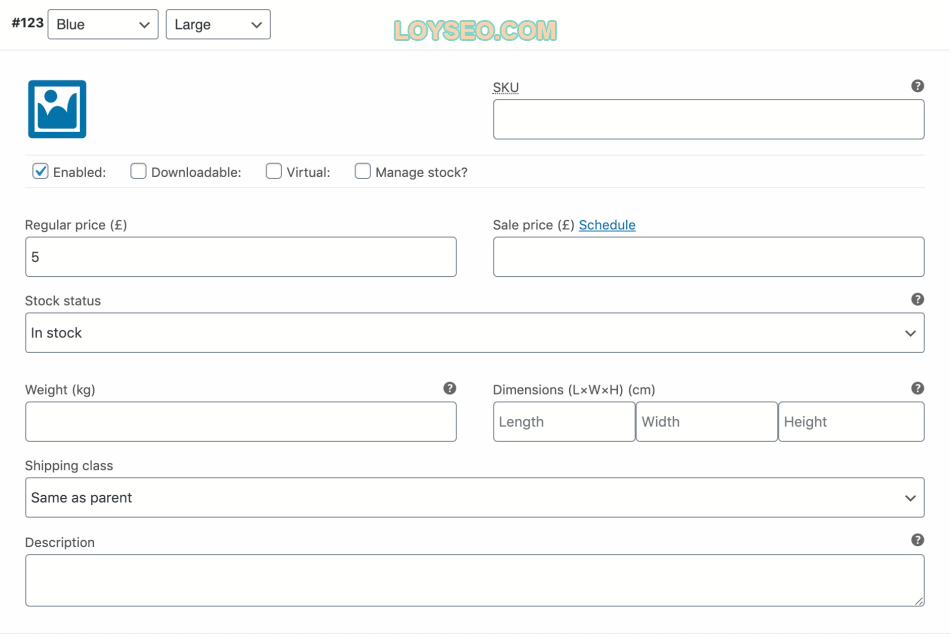Click the #123 variation ID label

pyautogui.click(x=28, y=23)
